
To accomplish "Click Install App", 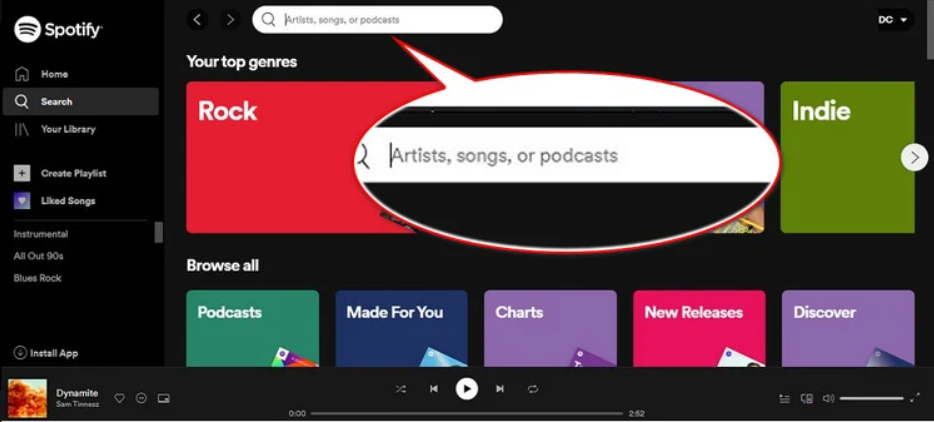I will pos(46,353).
